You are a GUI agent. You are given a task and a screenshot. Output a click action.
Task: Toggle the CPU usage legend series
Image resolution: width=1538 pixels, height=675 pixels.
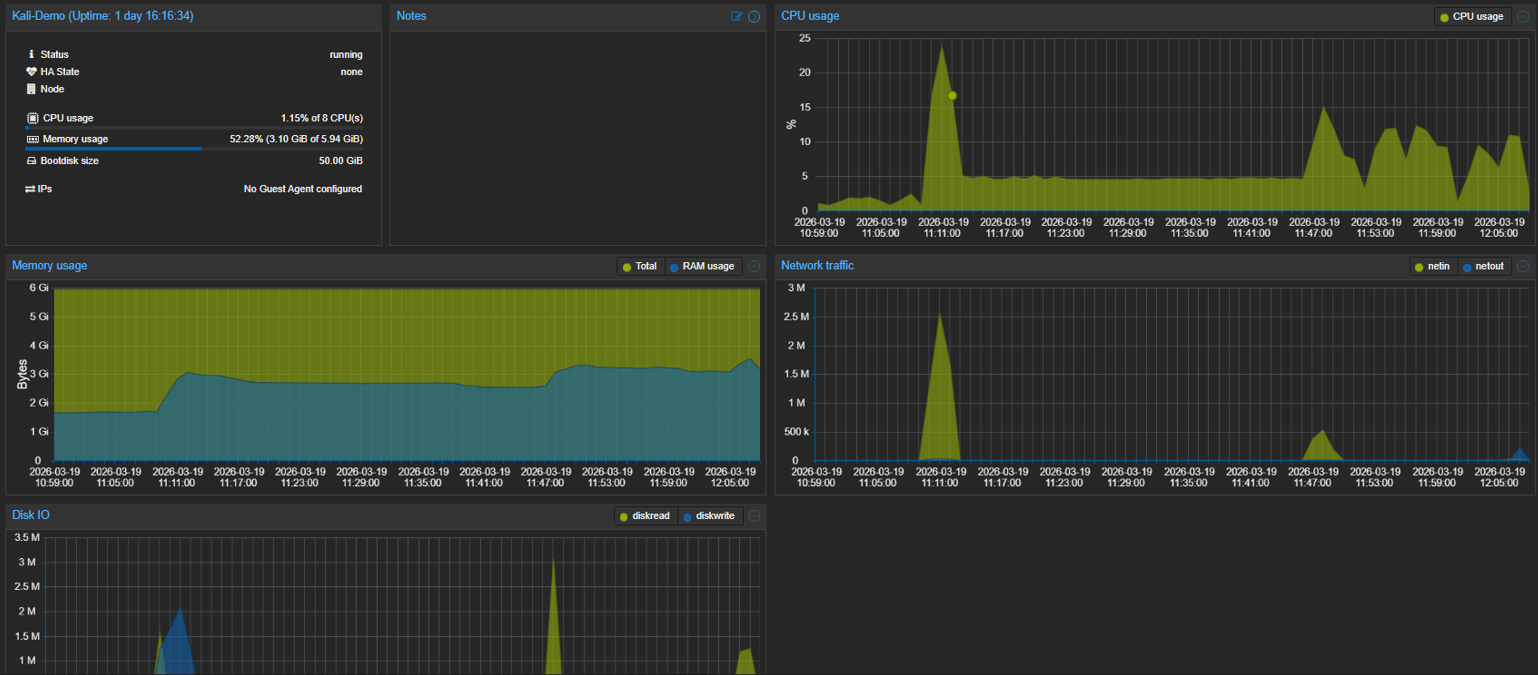[1472, 17]
